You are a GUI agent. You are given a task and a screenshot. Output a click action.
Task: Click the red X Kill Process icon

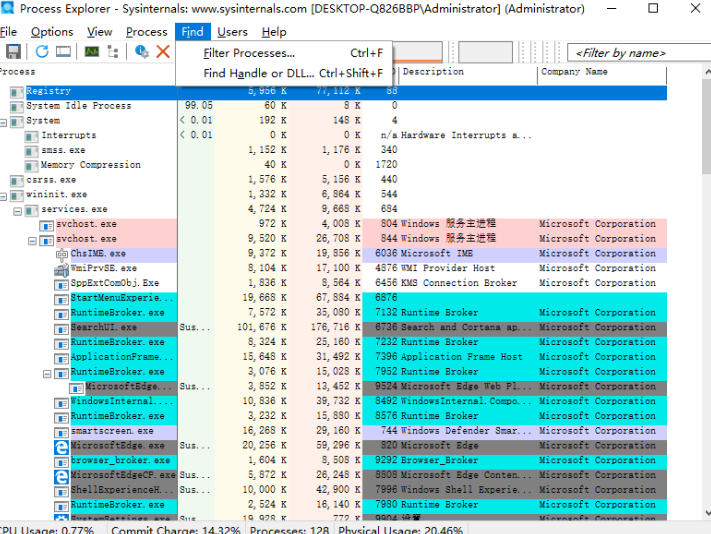pos(163,51)
